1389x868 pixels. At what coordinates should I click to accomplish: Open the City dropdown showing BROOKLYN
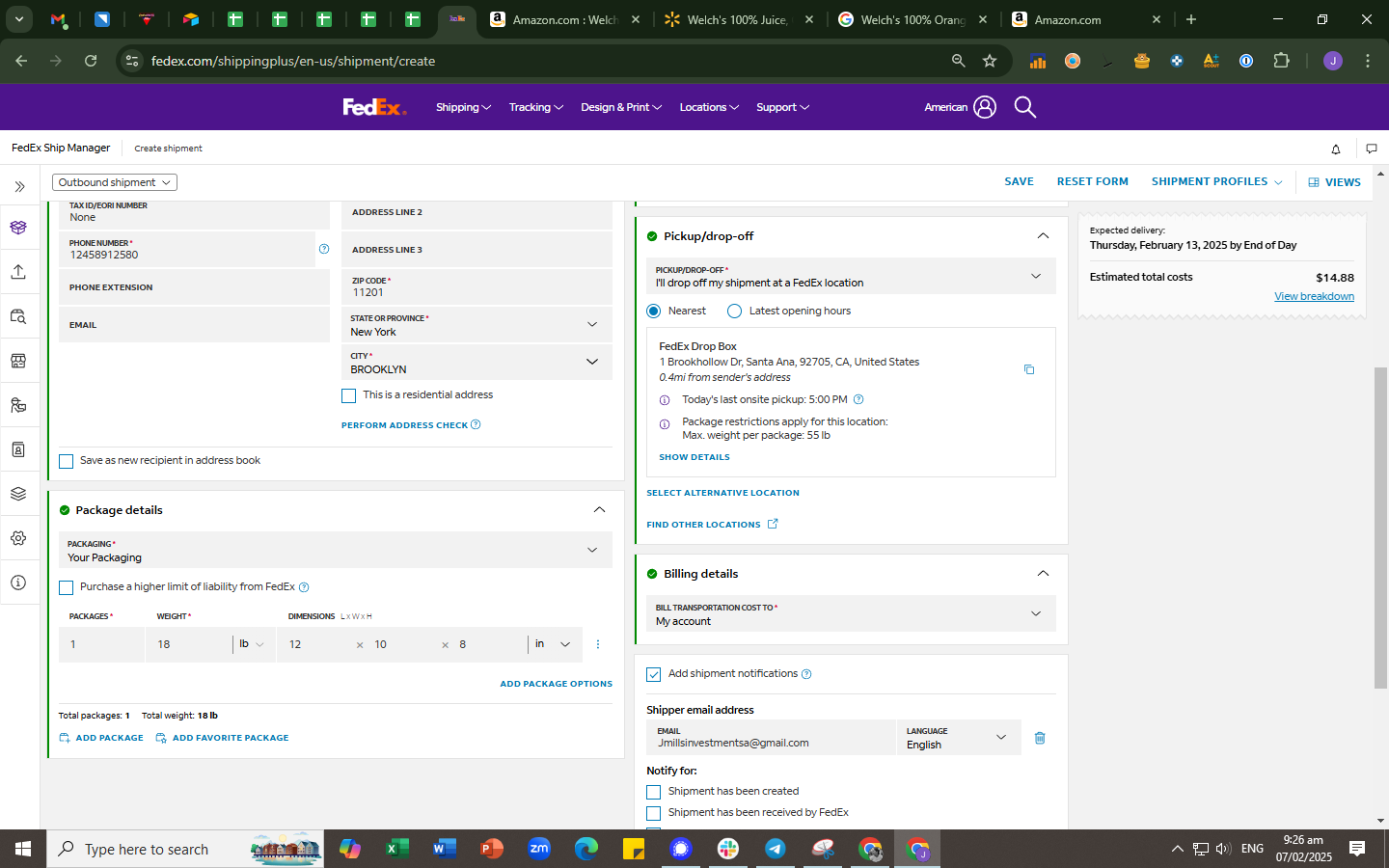[477, 362]
